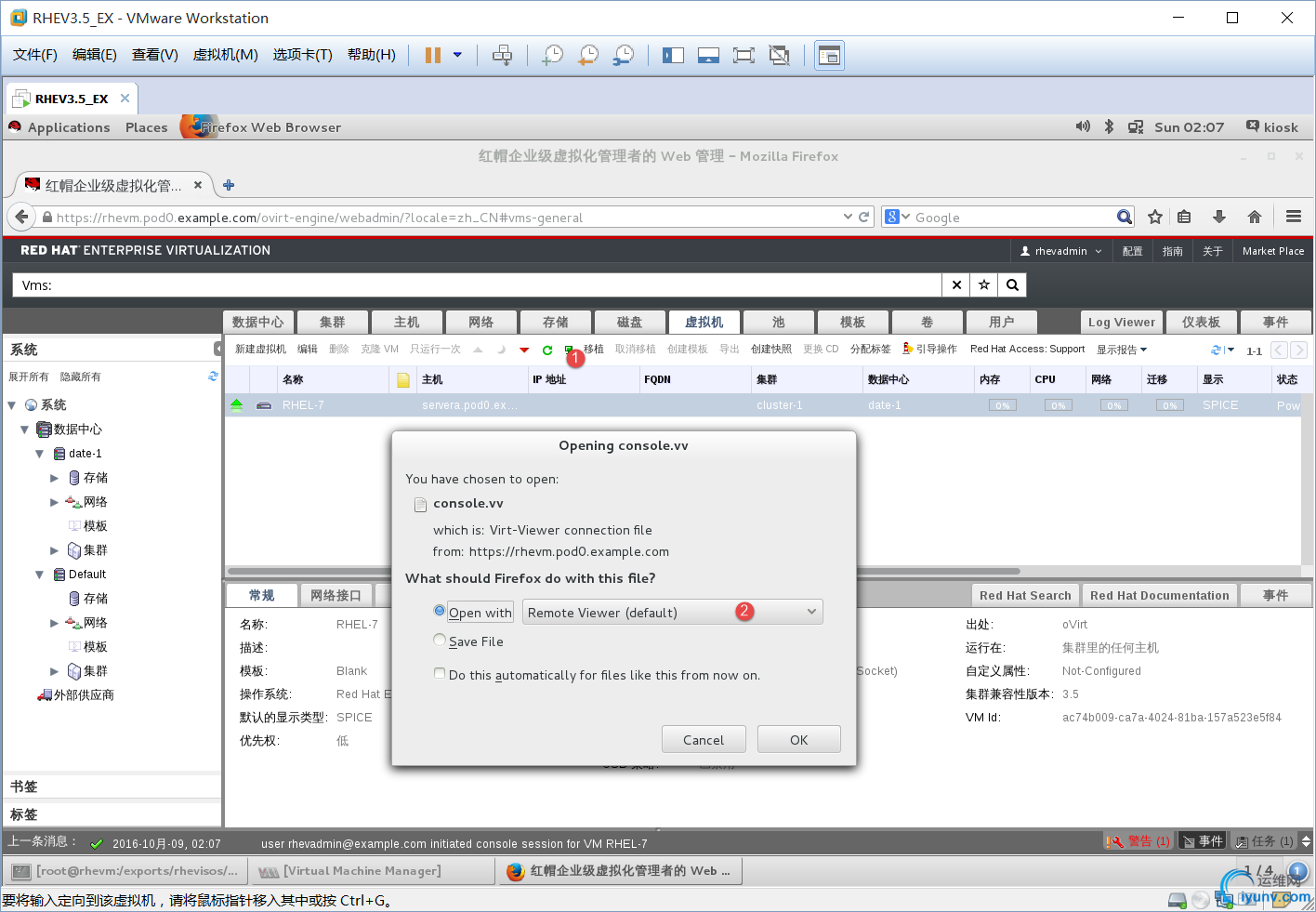Revert to snapshot via VMware toolbar icon
This screenshot has width=1316, height=912.
(x=588, y=55)
